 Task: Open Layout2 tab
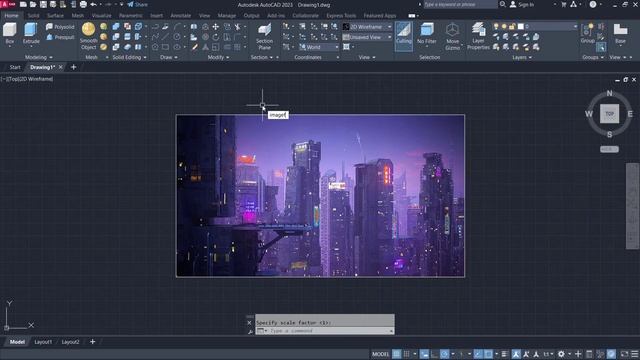point(70,342)
